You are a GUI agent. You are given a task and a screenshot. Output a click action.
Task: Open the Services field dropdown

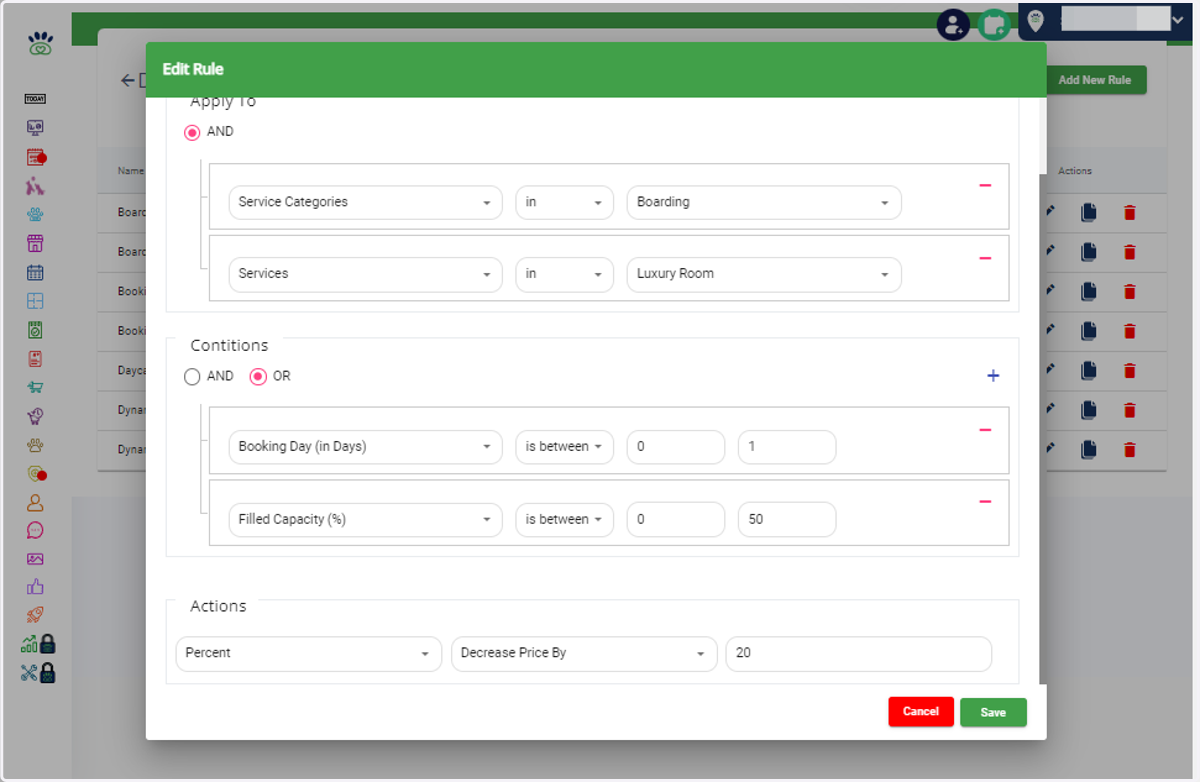tap(365, 274)
